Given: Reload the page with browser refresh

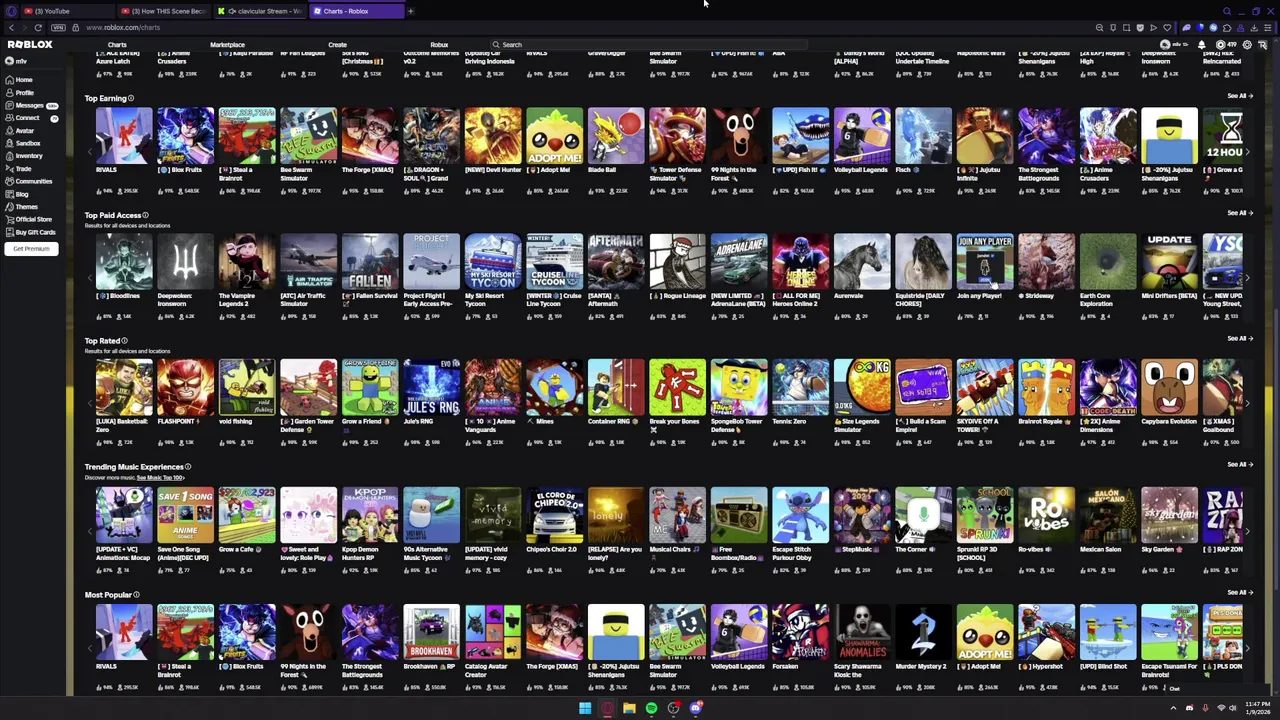Looking at the screenshot, I should point(38,28).
